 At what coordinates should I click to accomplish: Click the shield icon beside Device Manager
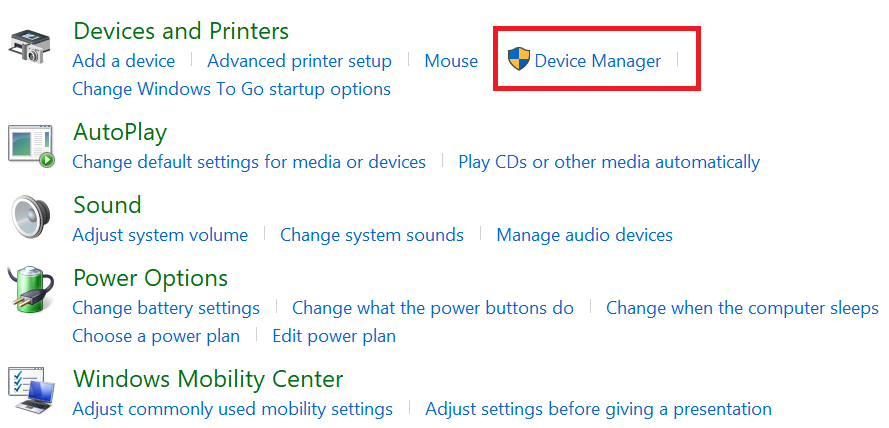[x=518, y=60]
